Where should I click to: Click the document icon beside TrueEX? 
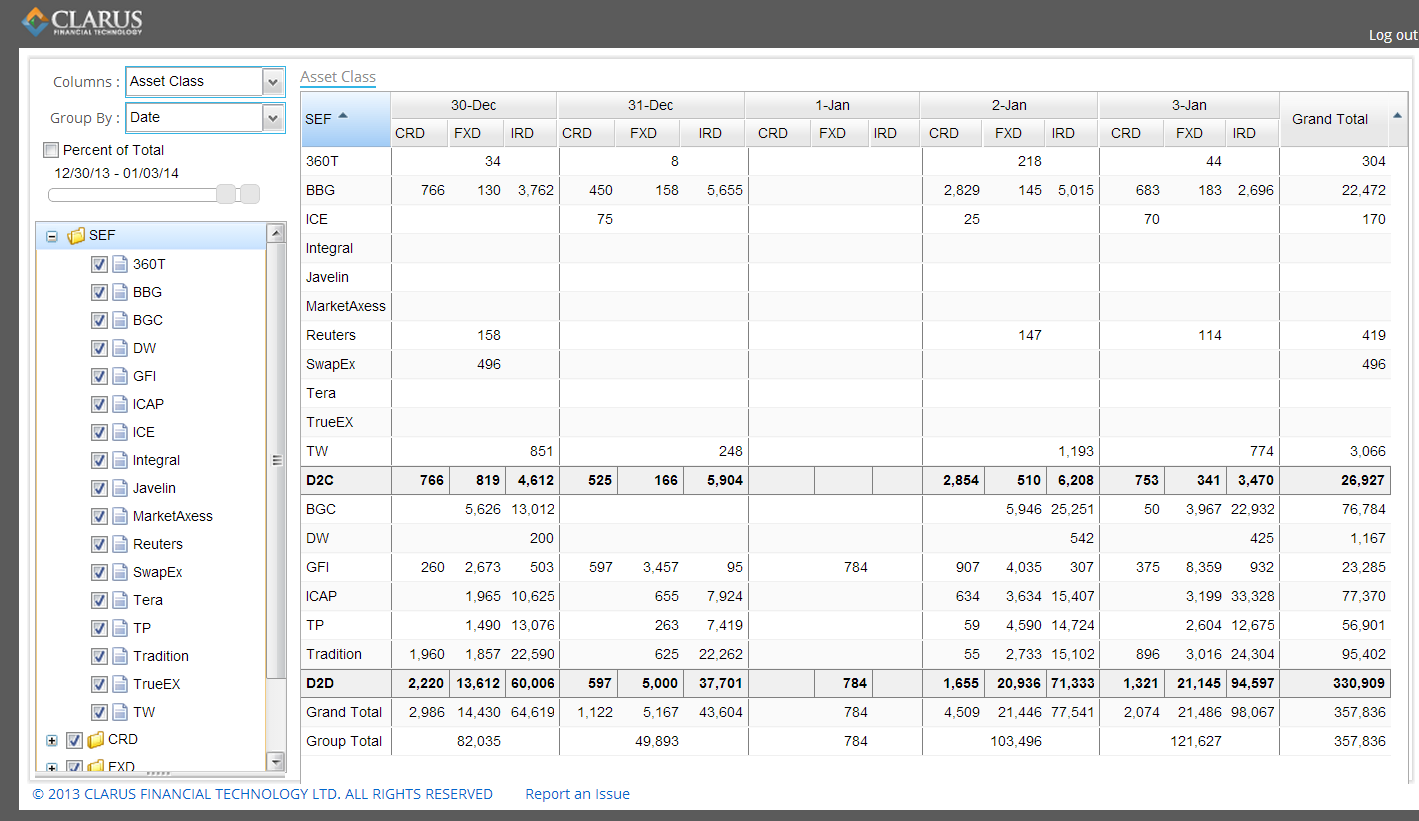tap(120, 684)
